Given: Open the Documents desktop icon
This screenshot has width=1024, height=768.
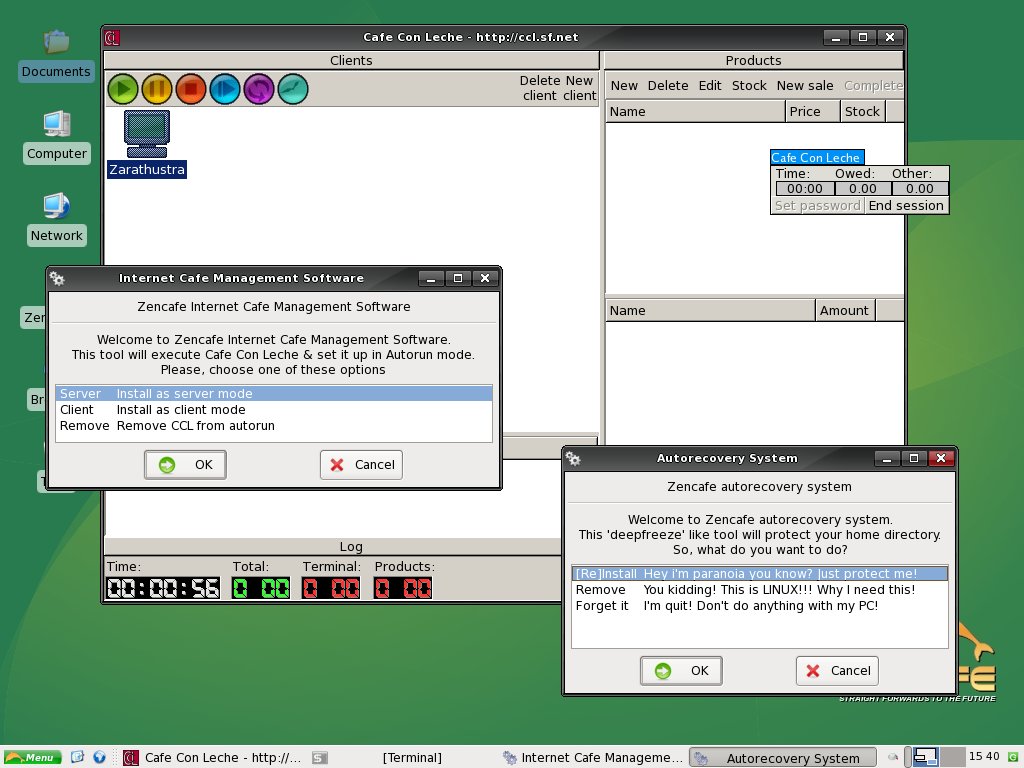Looking at the screenshot, I should coord(56,56).
